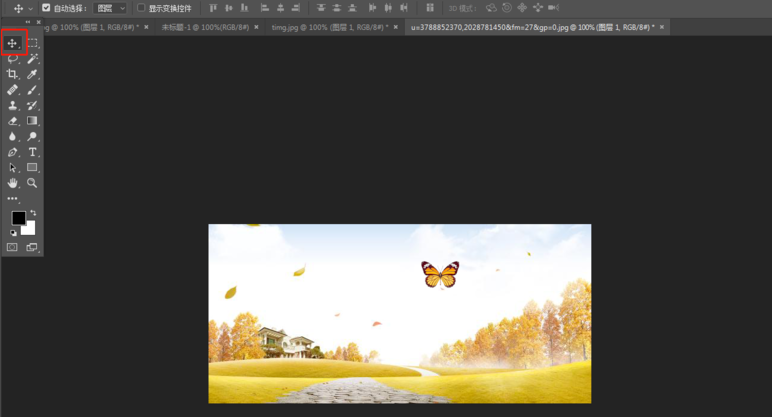Uncheck the 自动选择 checkbox
772x417 pixels.
coord(46,8)
